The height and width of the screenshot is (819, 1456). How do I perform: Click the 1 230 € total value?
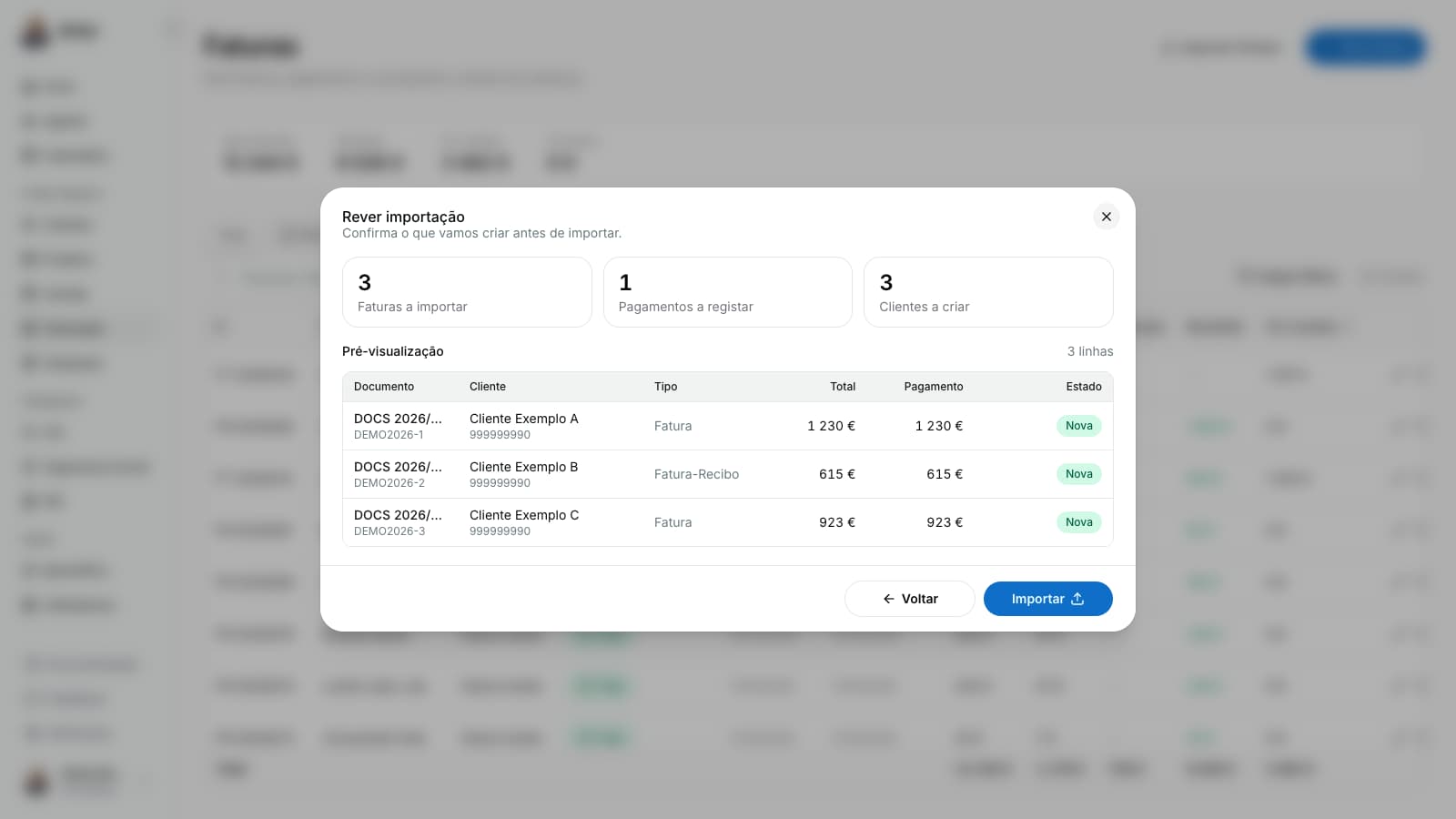pyautogui.click(x=831, y=426)
